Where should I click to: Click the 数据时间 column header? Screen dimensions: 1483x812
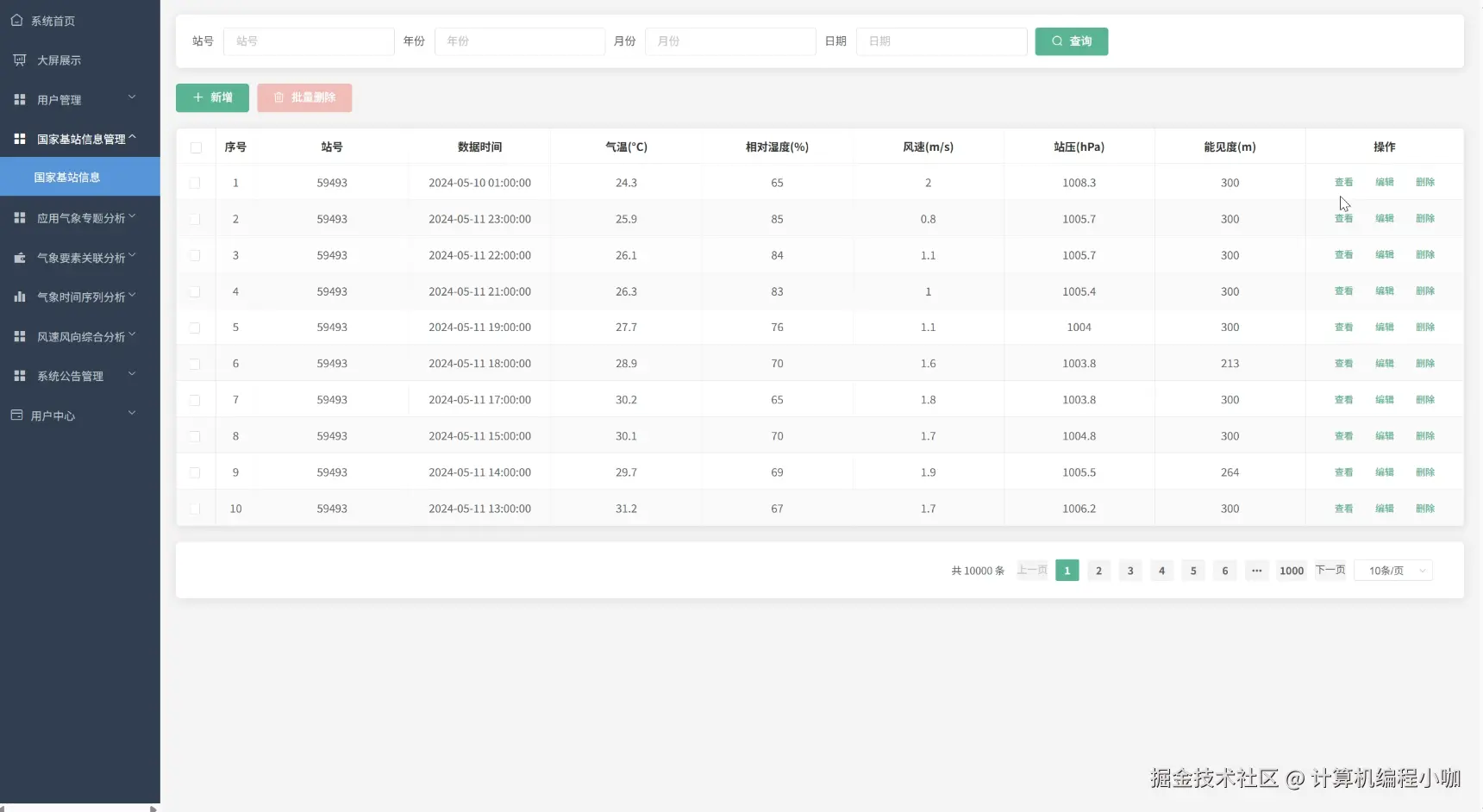(479, 147)
